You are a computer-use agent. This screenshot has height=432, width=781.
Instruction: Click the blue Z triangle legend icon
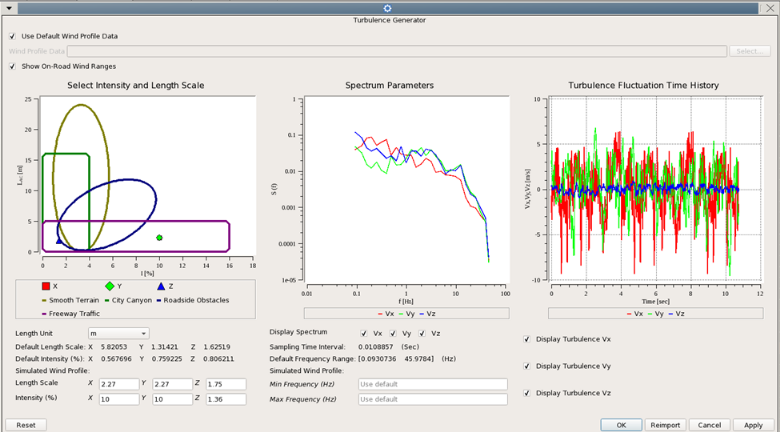tap(161, 286)
